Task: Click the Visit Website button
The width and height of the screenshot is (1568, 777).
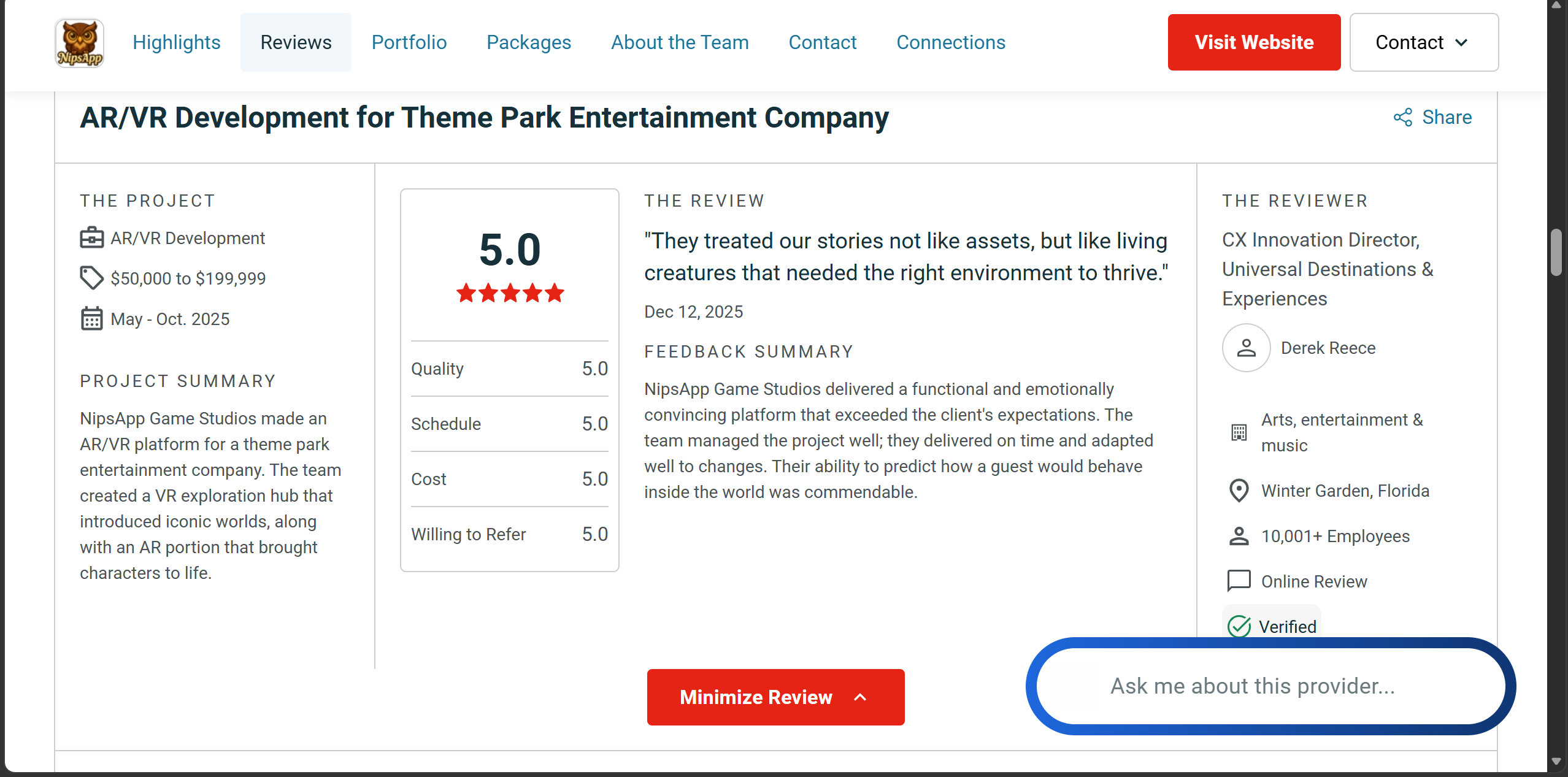Action: pos(1254,42)
